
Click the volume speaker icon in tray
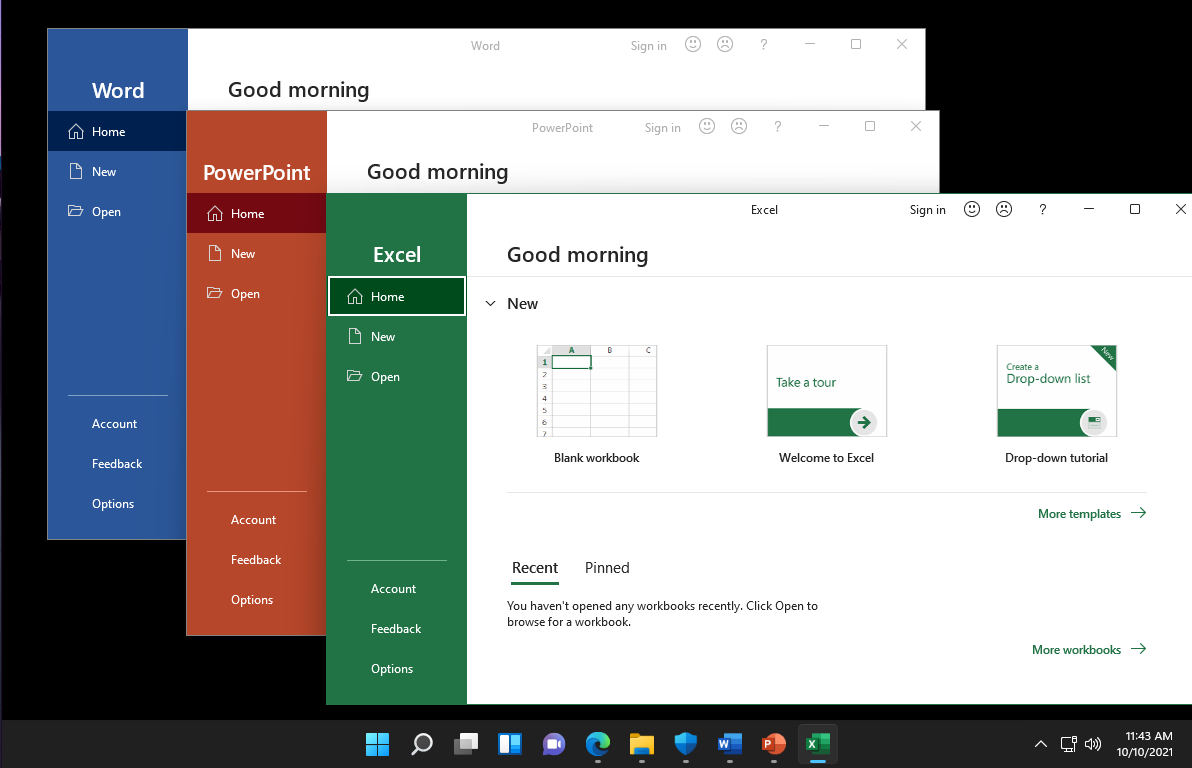(1092, 744)
